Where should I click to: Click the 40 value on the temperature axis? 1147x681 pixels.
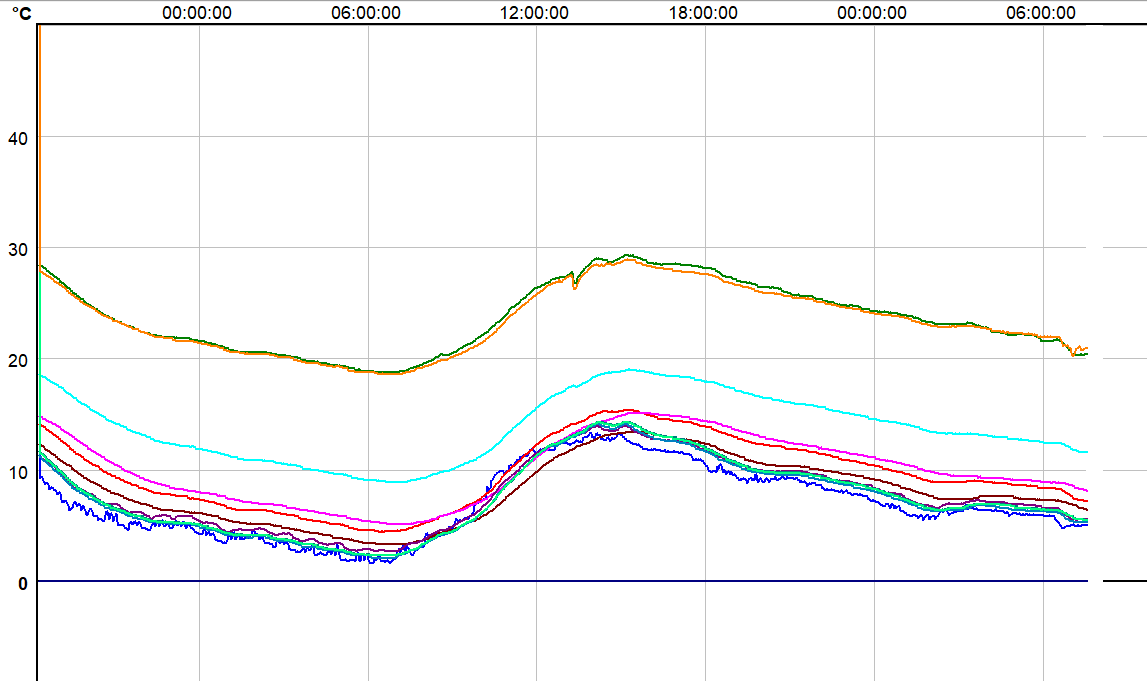(19, 137)
